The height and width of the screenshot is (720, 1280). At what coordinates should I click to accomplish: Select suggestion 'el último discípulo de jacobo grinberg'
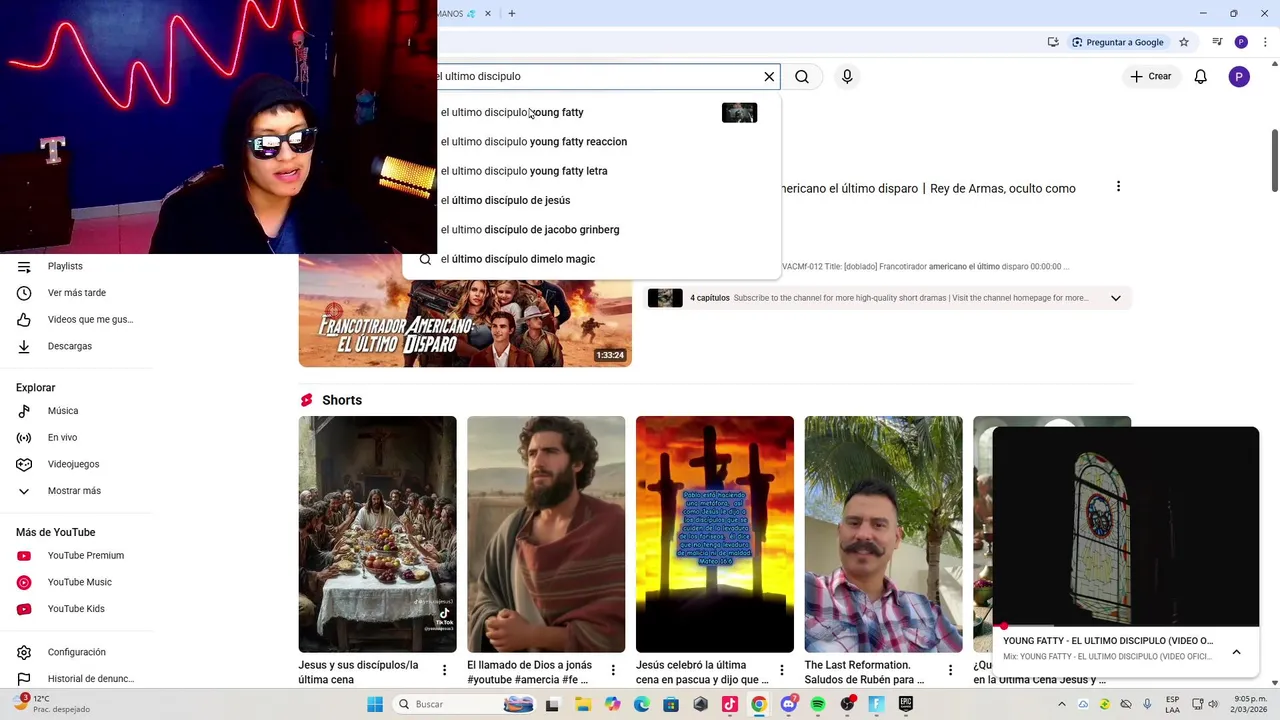click(x=530, y=229)
